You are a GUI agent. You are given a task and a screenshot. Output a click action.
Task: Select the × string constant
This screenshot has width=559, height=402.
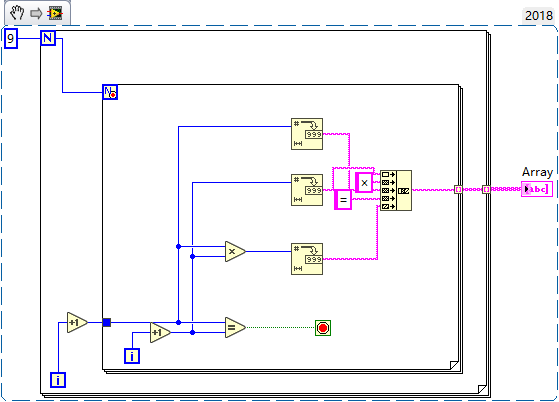tap(364, 183)
